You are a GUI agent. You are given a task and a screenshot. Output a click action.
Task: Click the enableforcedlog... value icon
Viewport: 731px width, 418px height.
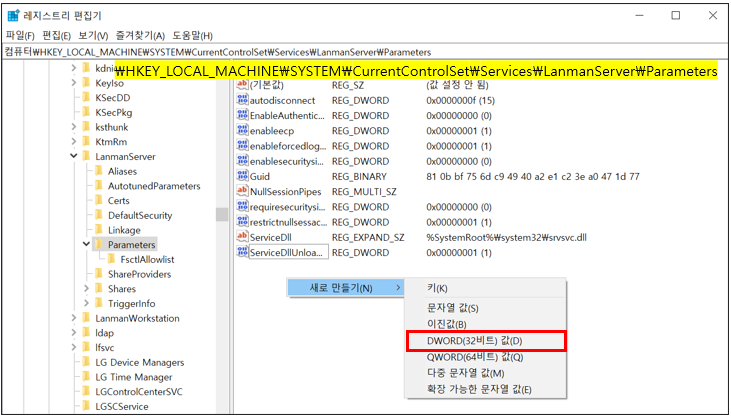click(242, 145)
